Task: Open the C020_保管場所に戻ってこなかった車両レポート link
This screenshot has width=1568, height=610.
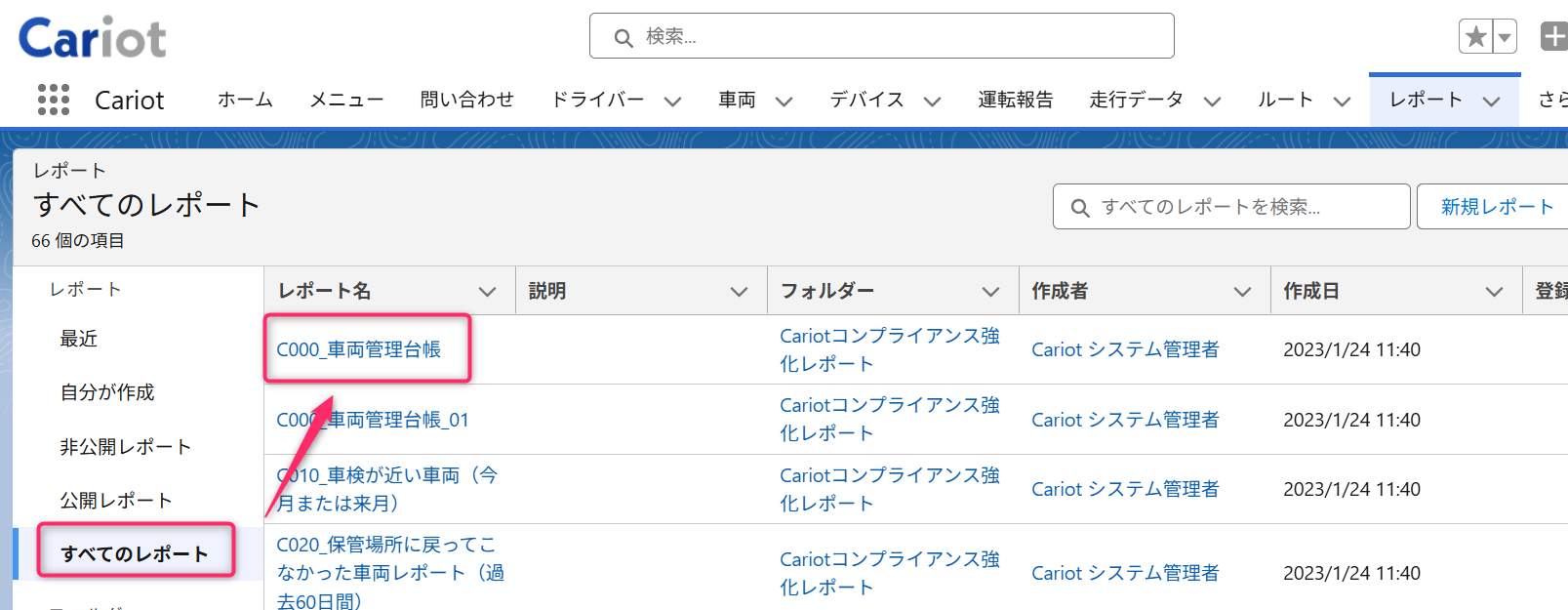Action: click(390, 573)
